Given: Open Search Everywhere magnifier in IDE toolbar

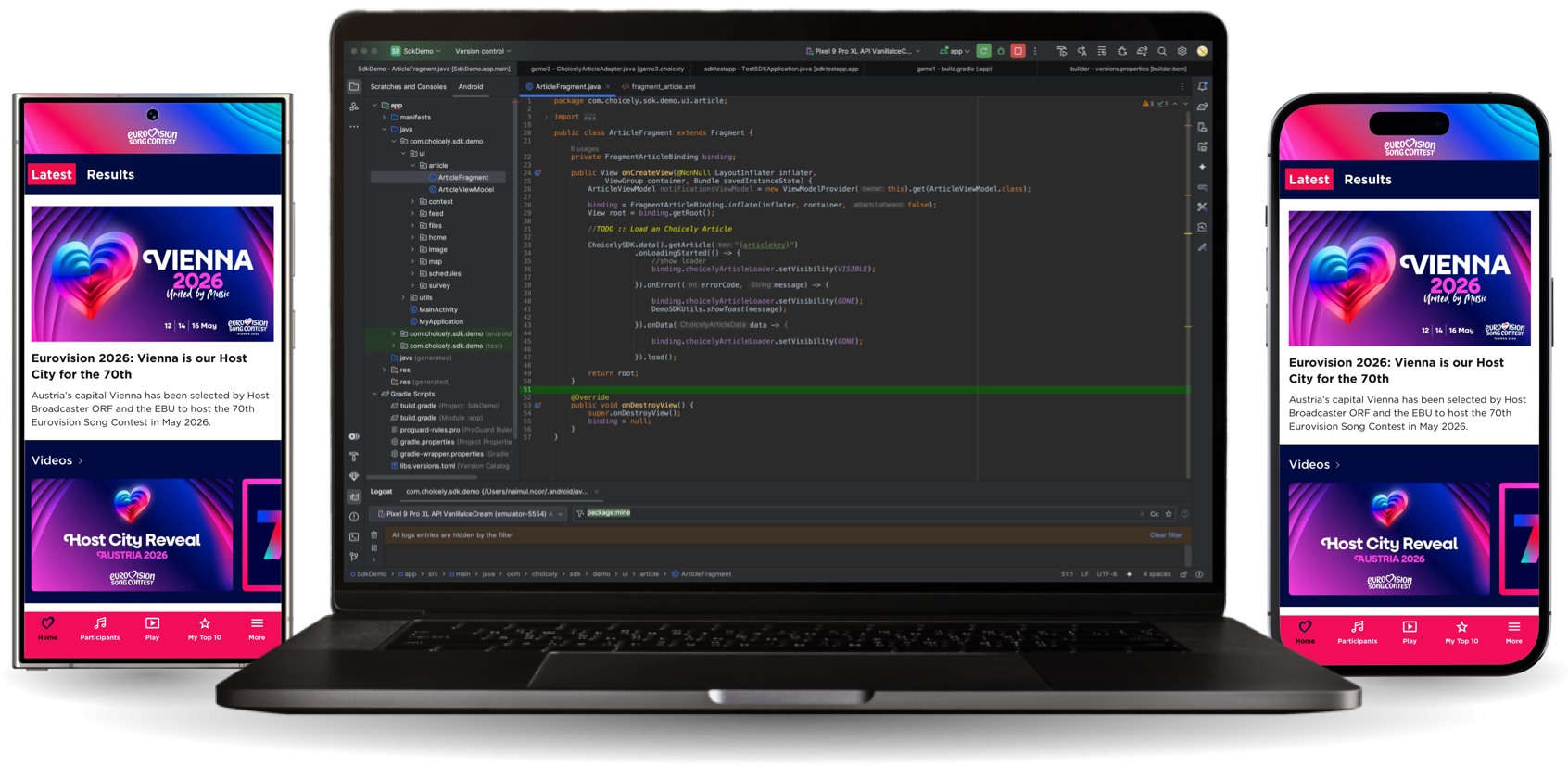Looking at the screenshot, I should 1162,51.
